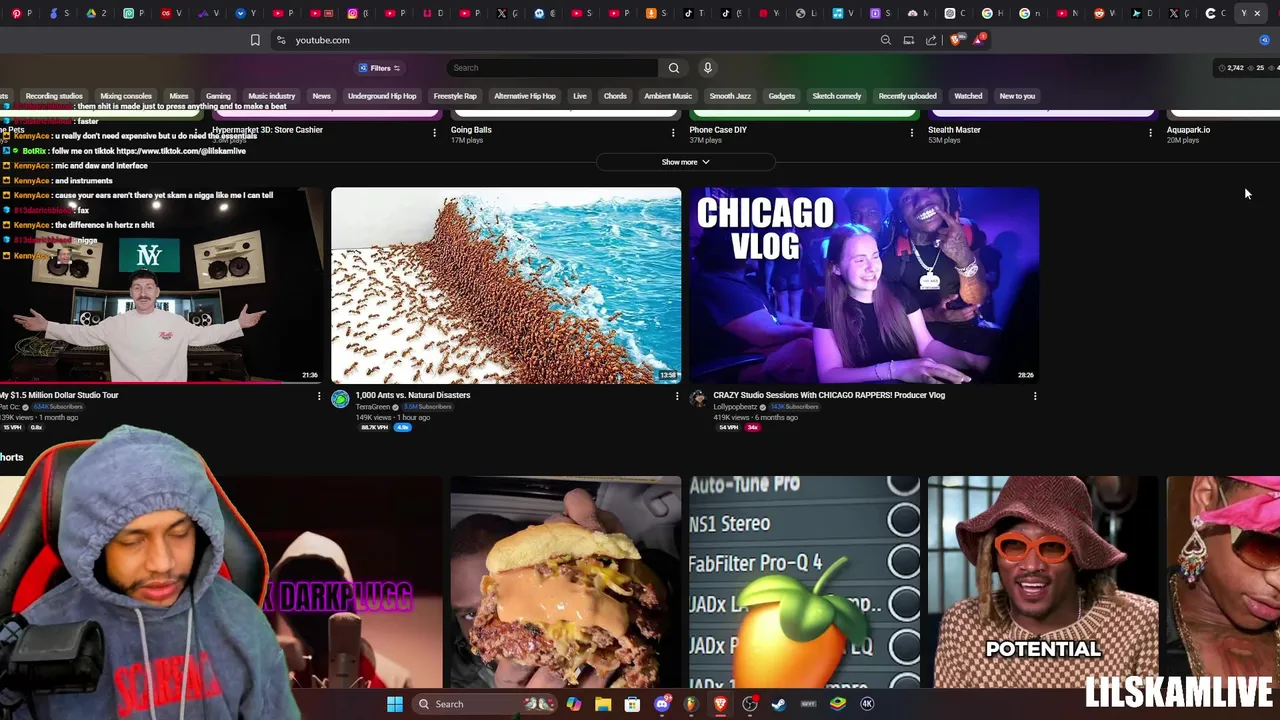Viewport: 1280px width, 720px height.
Task: Select the Gaming filter chip
Action: (218, 96)
